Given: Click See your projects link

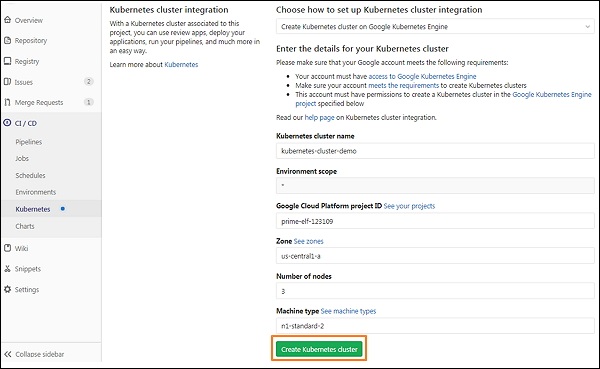Looking at the screenshot, I should [x=409, y=206].
